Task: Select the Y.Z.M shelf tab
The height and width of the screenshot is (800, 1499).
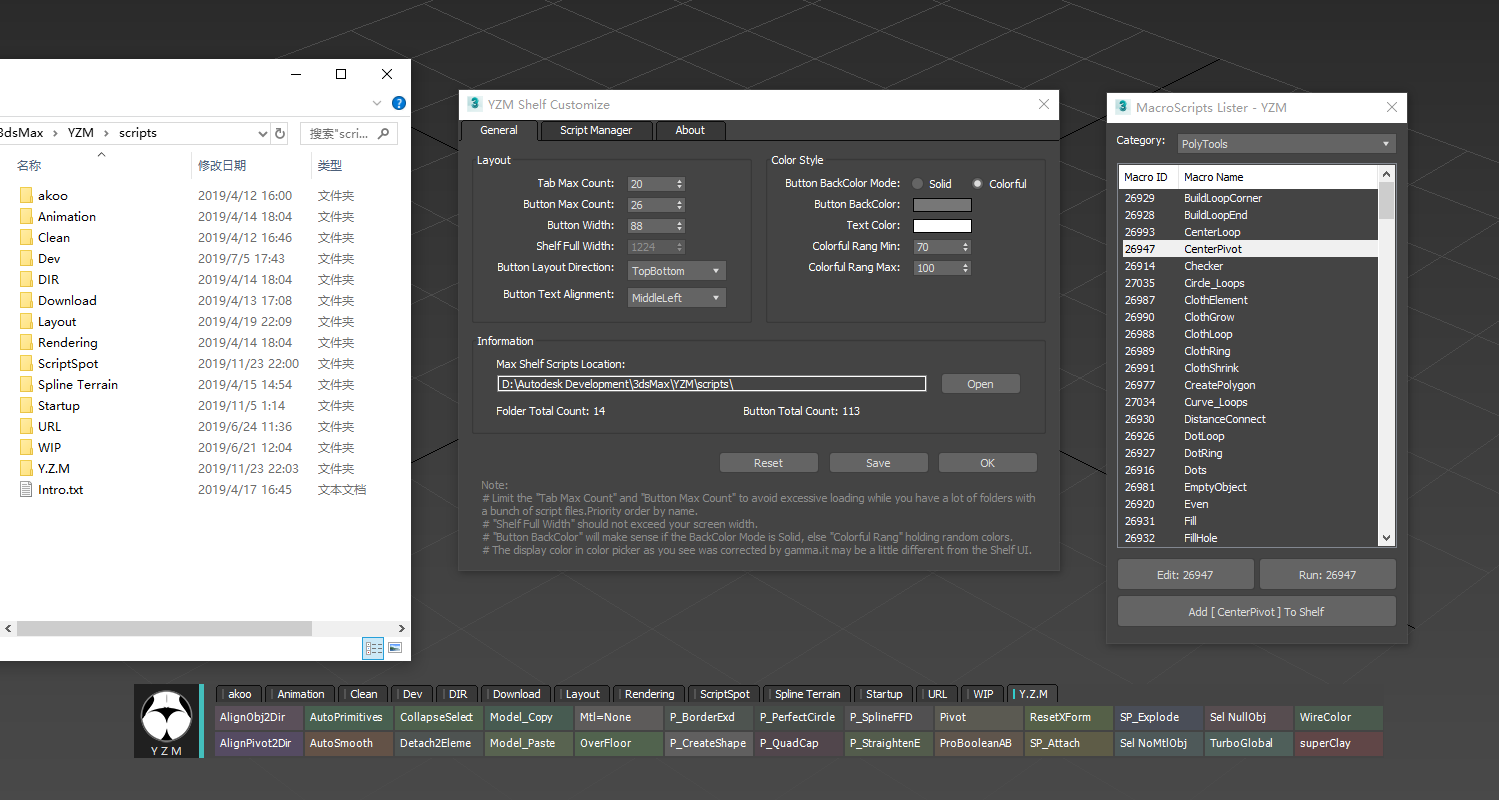Action: [1033, 694]
